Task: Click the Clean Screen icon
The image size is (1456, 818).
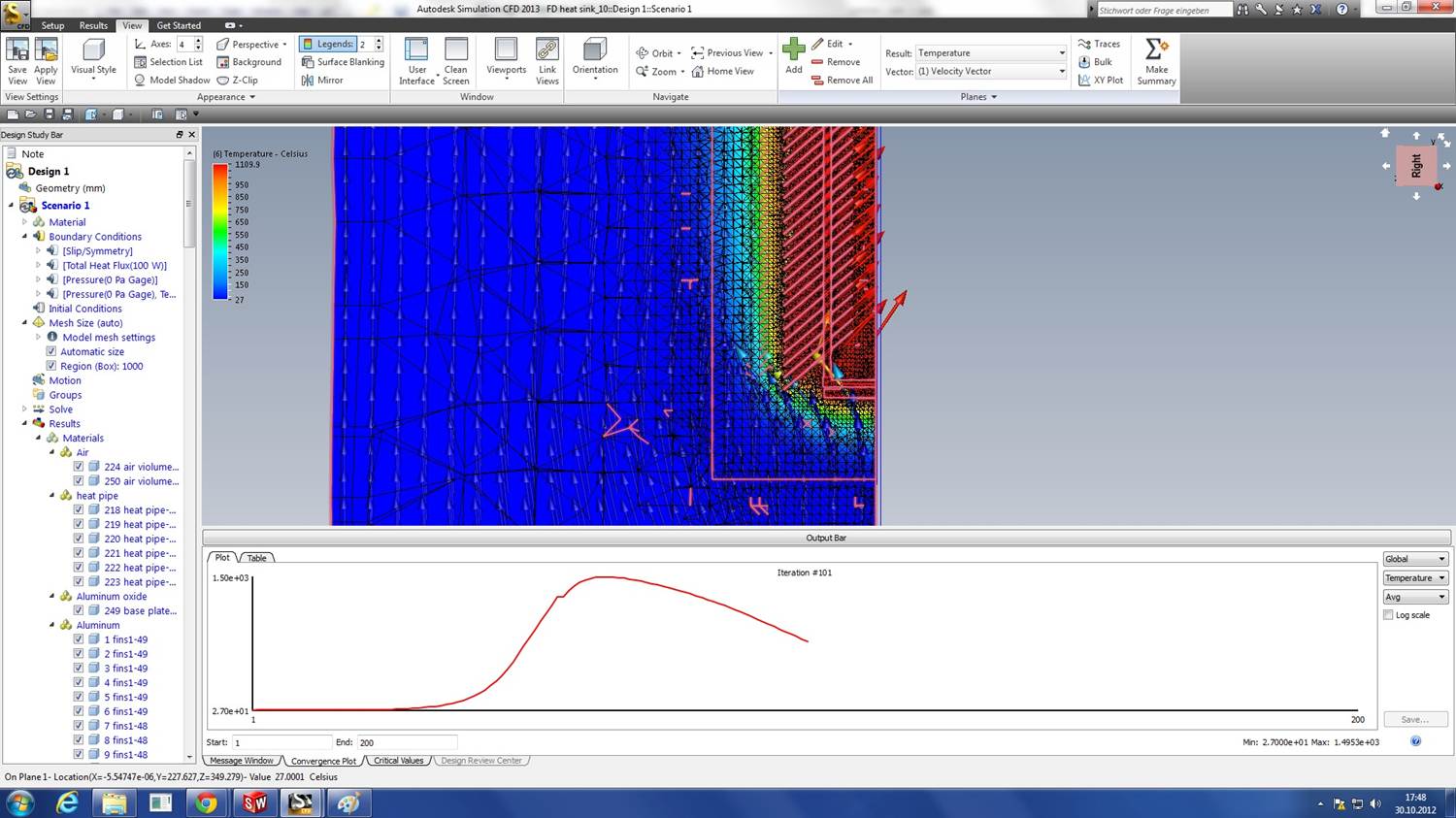Action: point(456,61)
